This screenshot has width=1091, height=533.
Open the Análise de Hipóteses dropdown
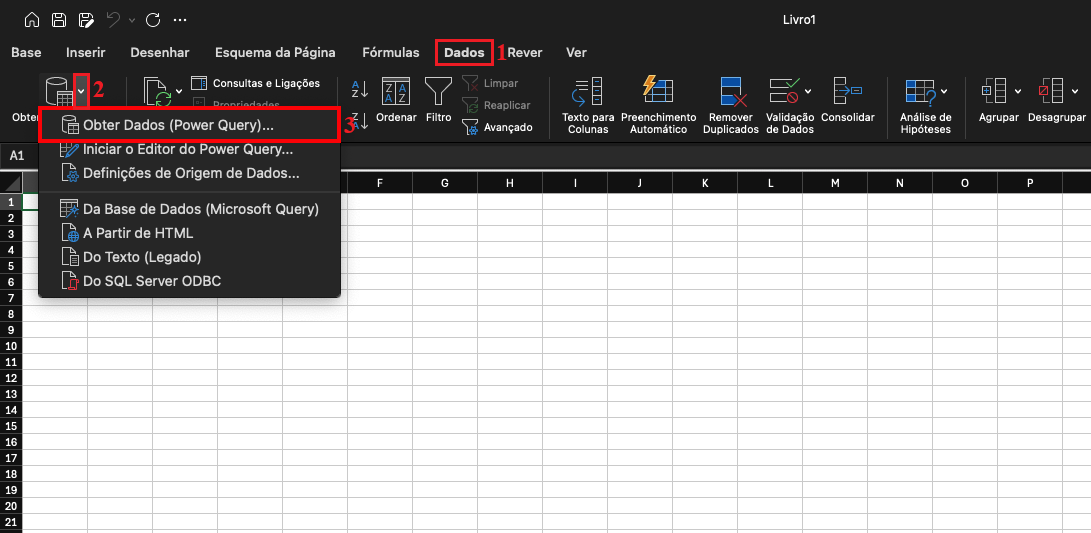pos(944,92)
